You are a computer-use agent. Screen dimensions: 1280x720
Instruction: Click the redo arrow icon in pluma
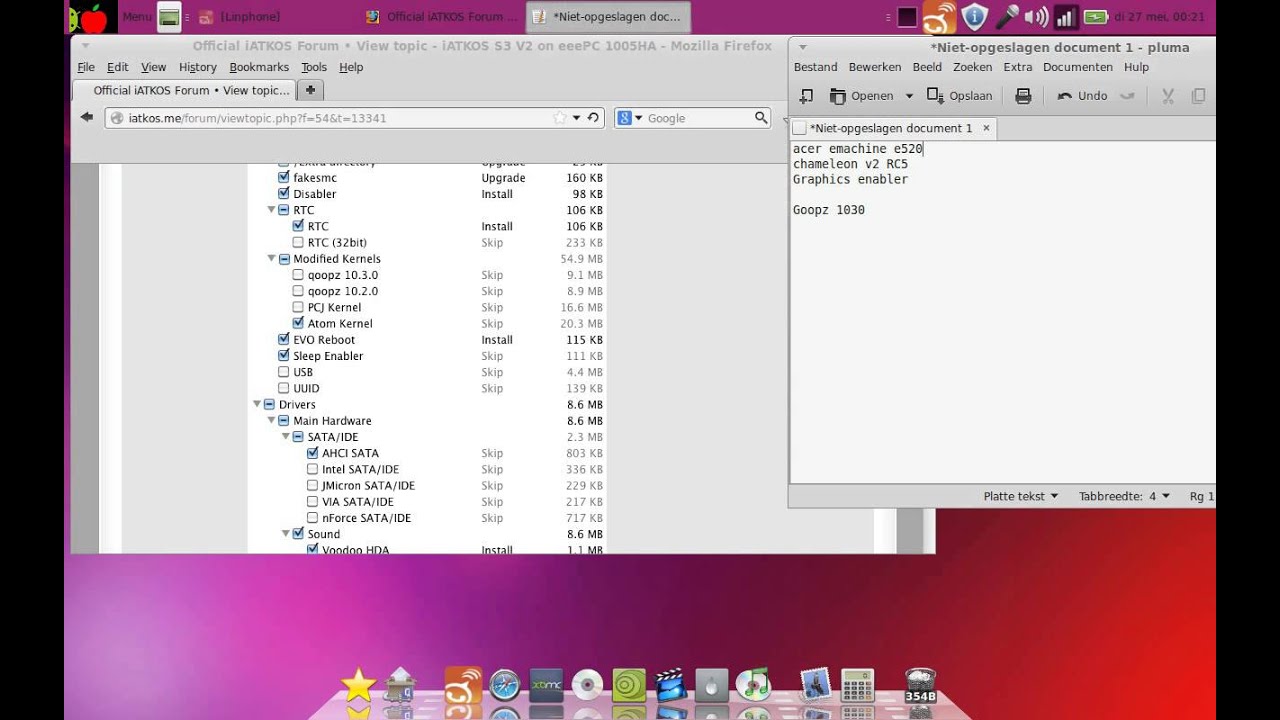point(1128,96)
